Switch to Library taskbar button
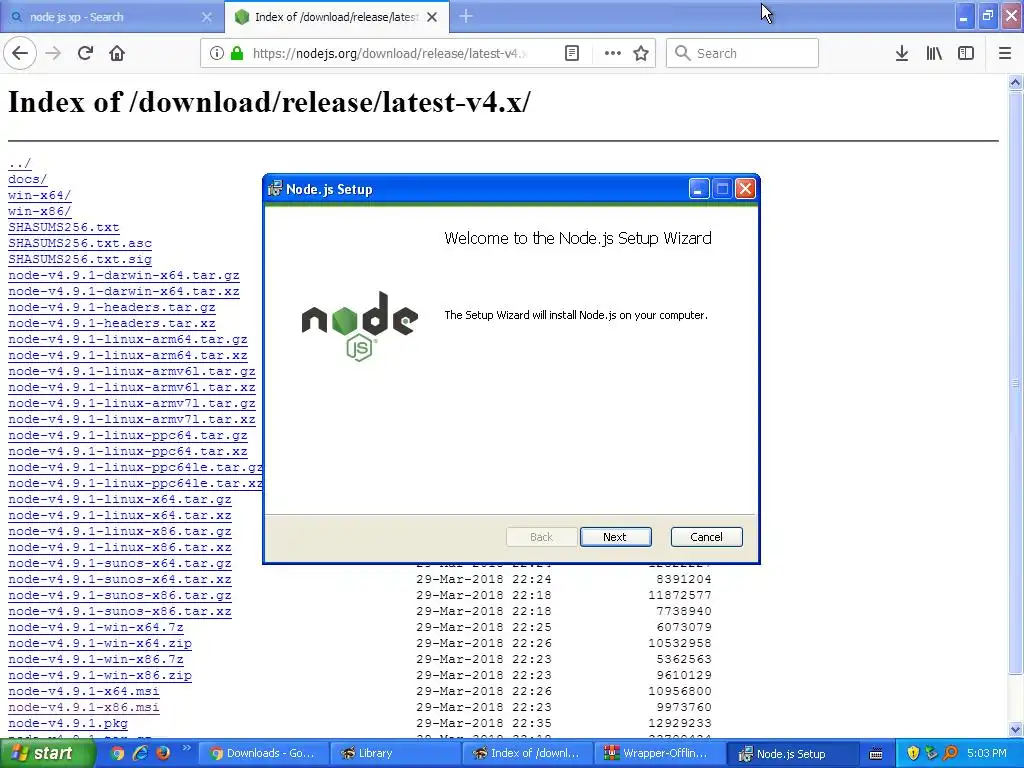Screen dimensions: 1024x768 tap(395, 753)
